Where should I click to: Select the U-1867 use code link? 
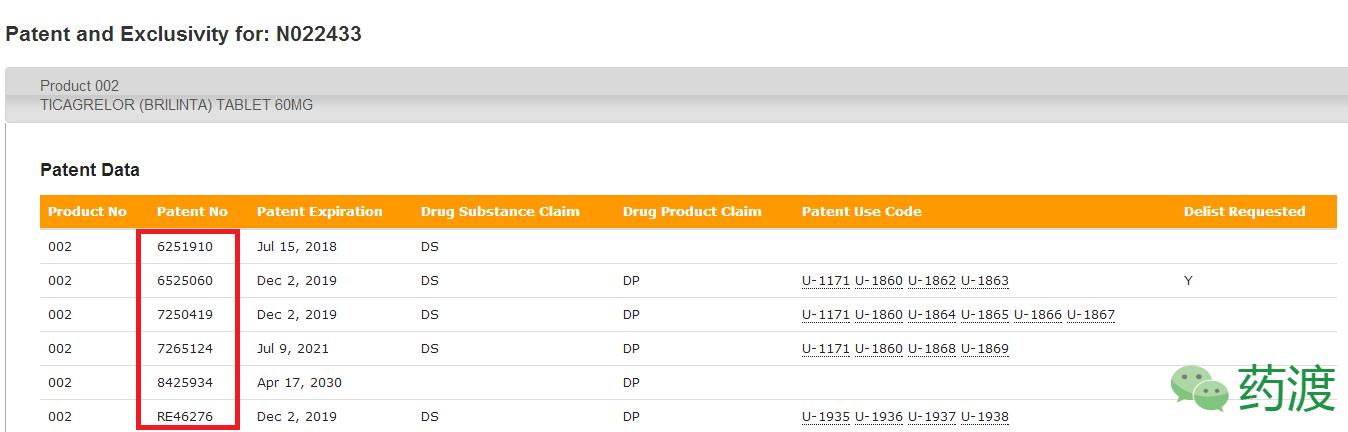[x=1091, y=315]
